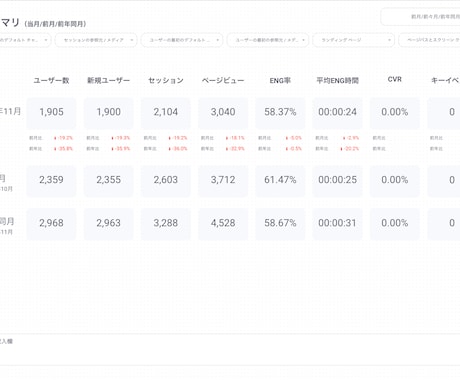Screen dimensions: 460x380
Task: Expand the ユーザーの最初の参照元/メディア filter
Action: pos(268,40)
